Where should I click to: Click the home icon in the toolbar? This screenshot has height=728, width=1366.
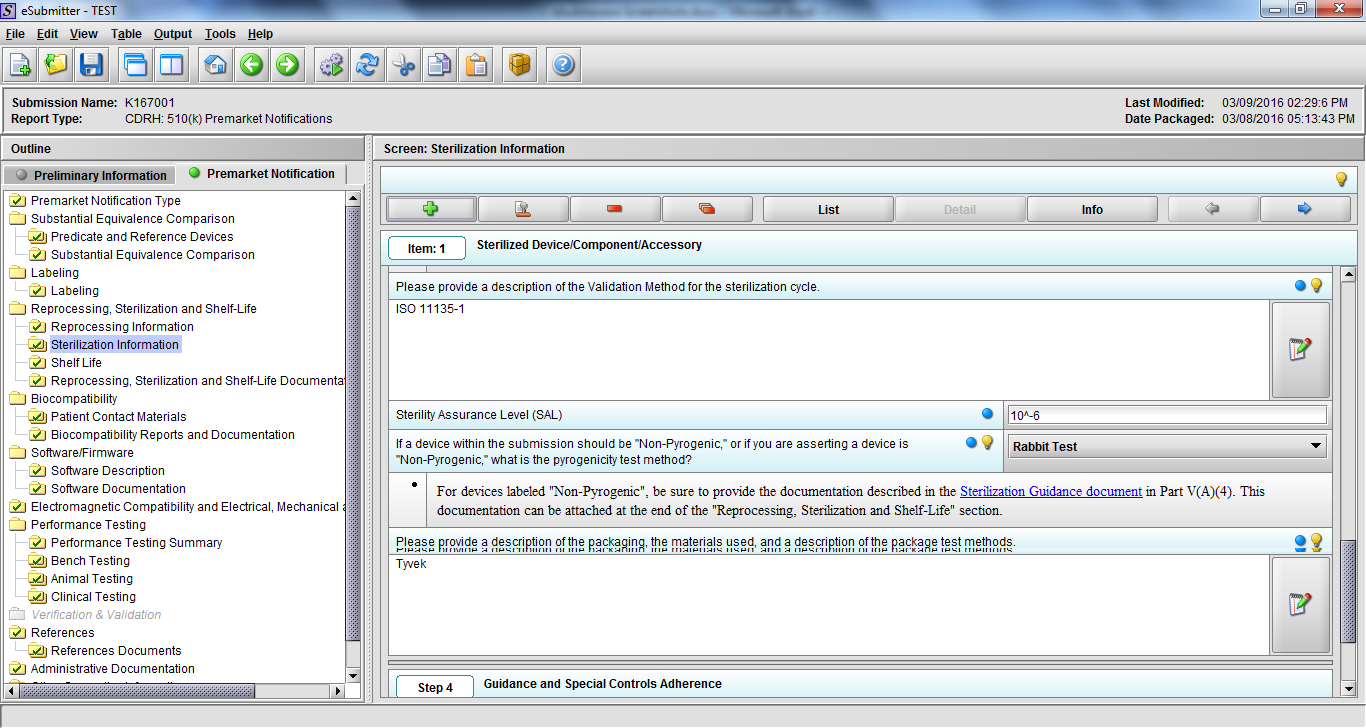(215, 66)
